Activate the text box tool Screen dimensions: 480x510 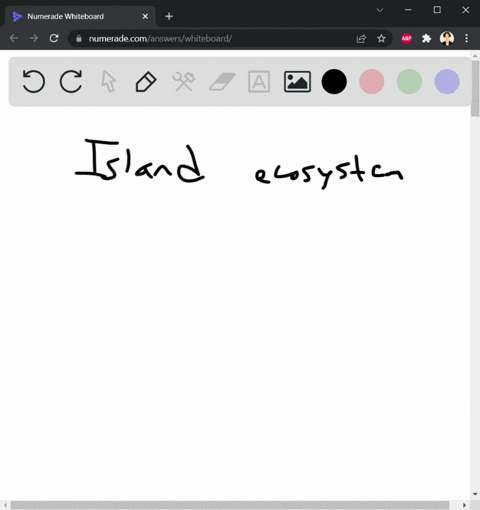coord(259,81)
